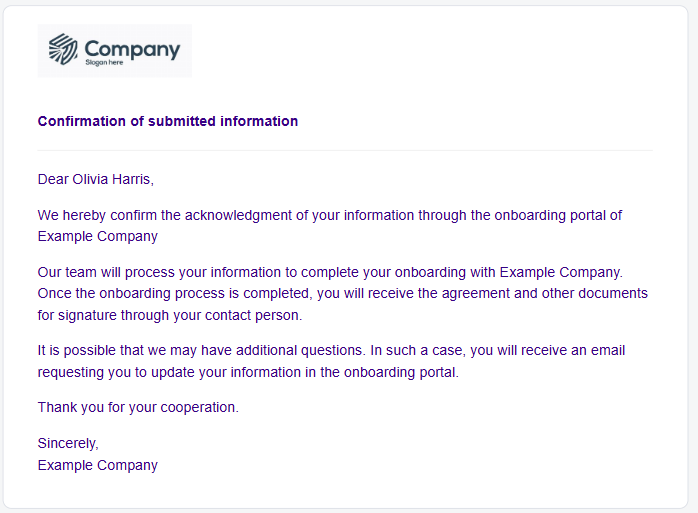The width and height of the screenshot is (698, 513).
Task: Click the "Our team will process" sentence
Action: click(x=108, y=272)
